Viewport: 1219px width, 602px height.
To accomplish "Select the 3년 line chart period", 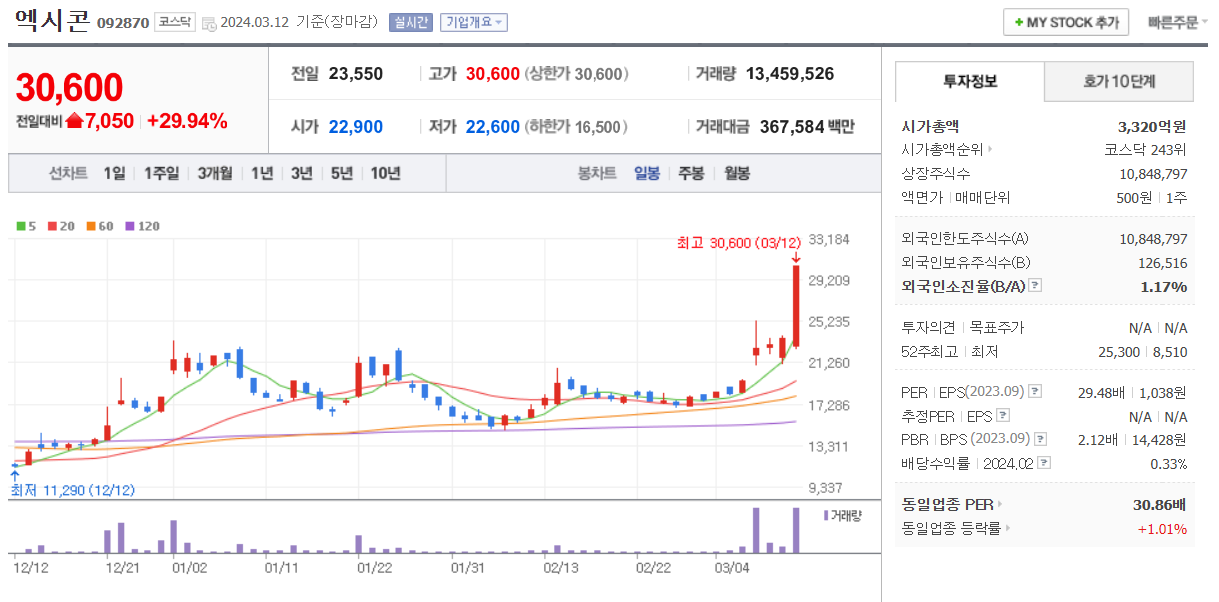I will [x=302, y=173].
